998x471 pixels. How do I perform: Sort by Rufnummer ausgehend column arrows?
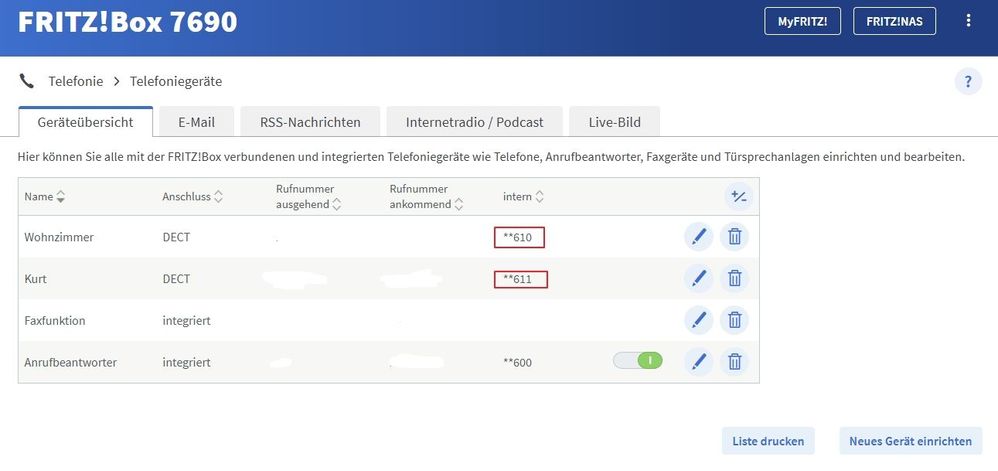pyautogui.click(x=337, y=204)
